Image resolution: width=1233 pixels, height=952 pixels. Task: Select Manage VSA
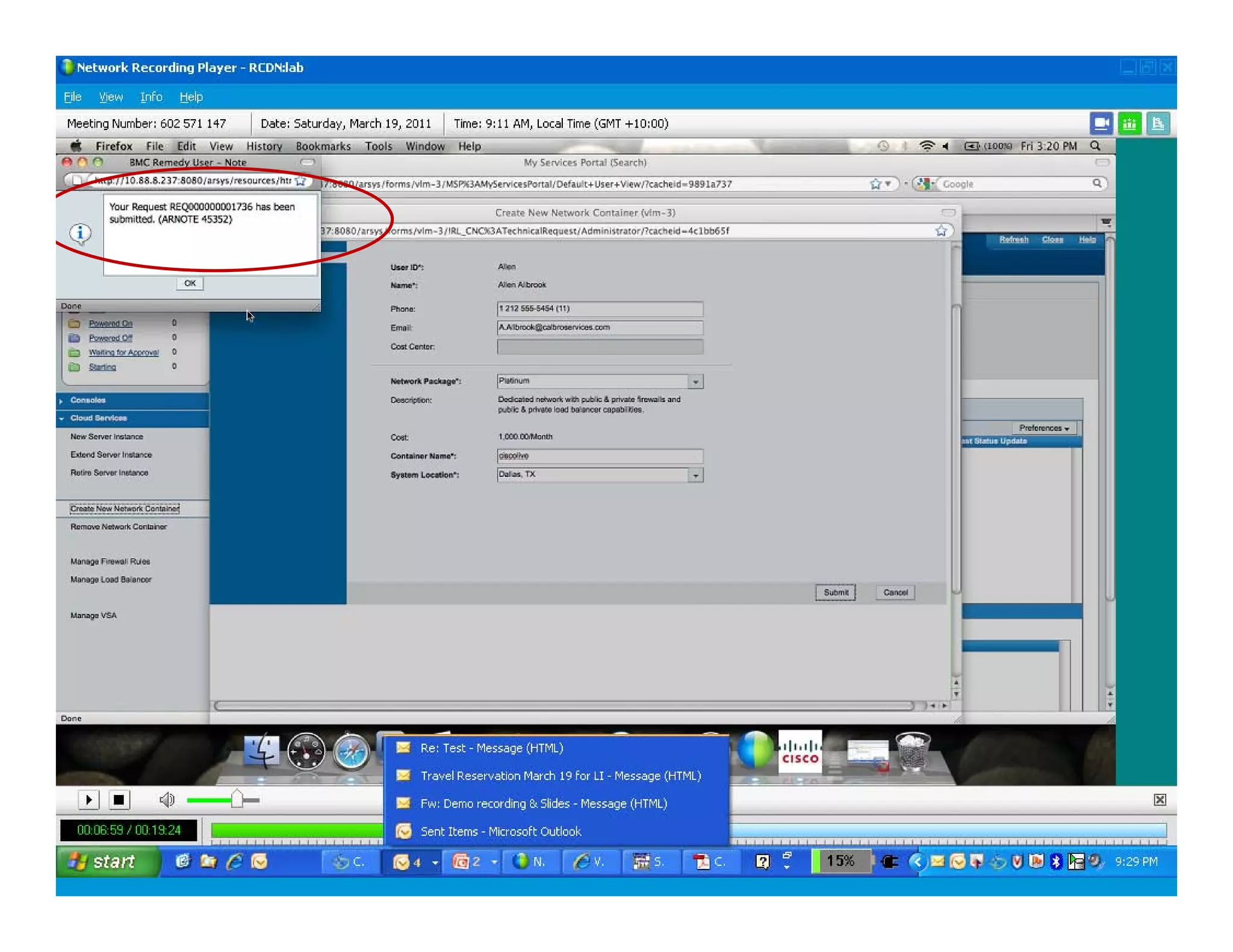(93, 616)
